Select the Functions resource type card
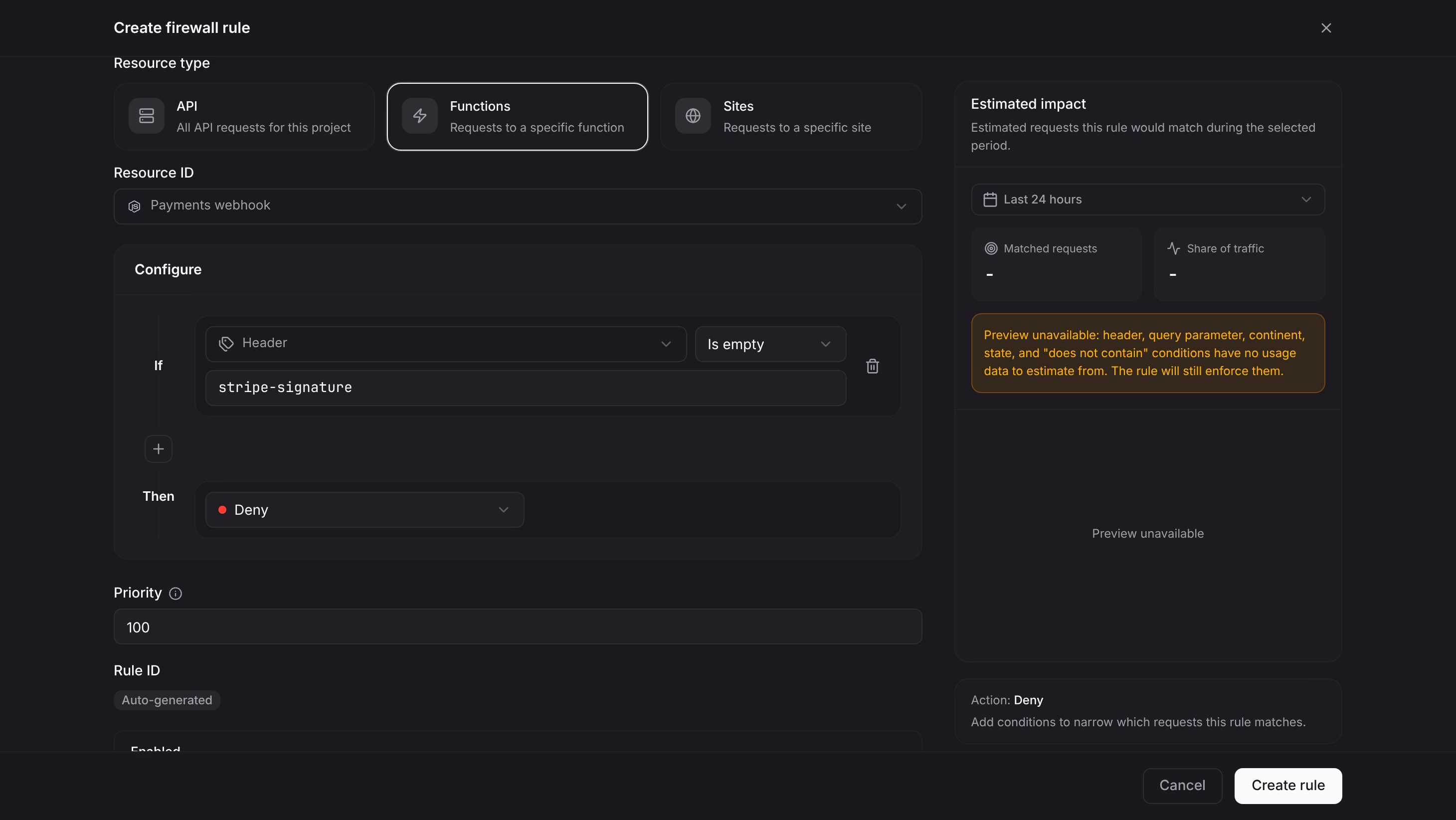The width and height of the screenshot is (1456, 820). pyautogui.click(x=517, y=117)
